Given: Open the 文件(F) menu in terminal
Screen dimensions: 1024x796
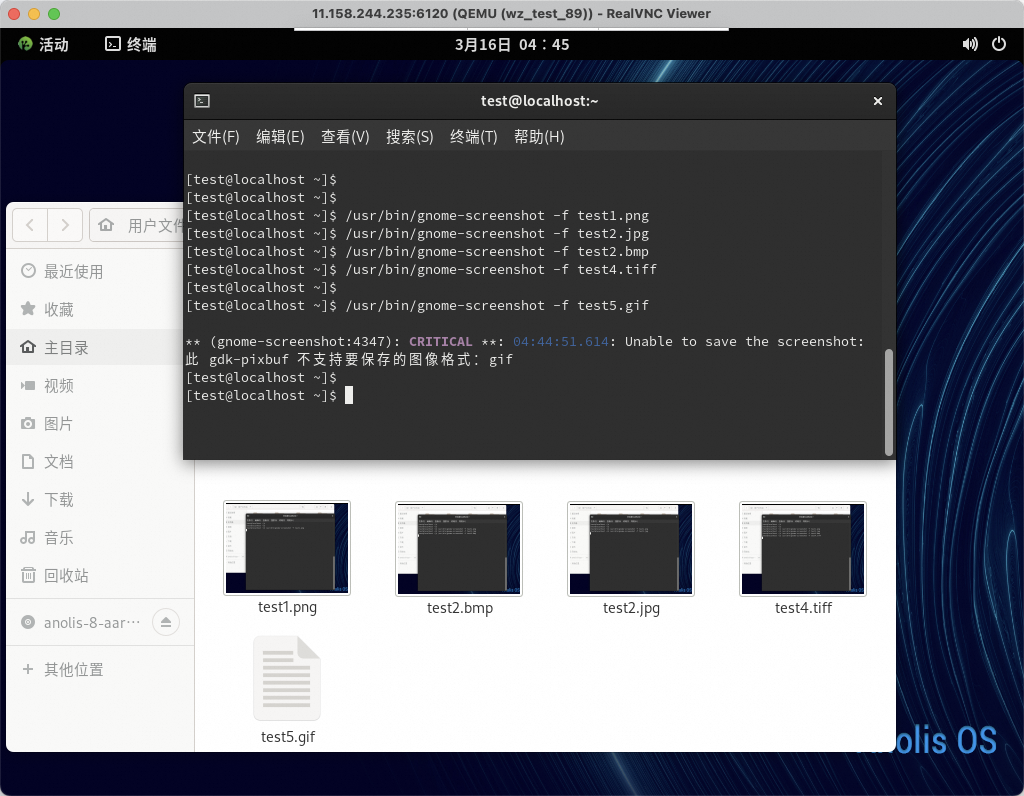Looking at the screenshot, I should pos(216,137).
